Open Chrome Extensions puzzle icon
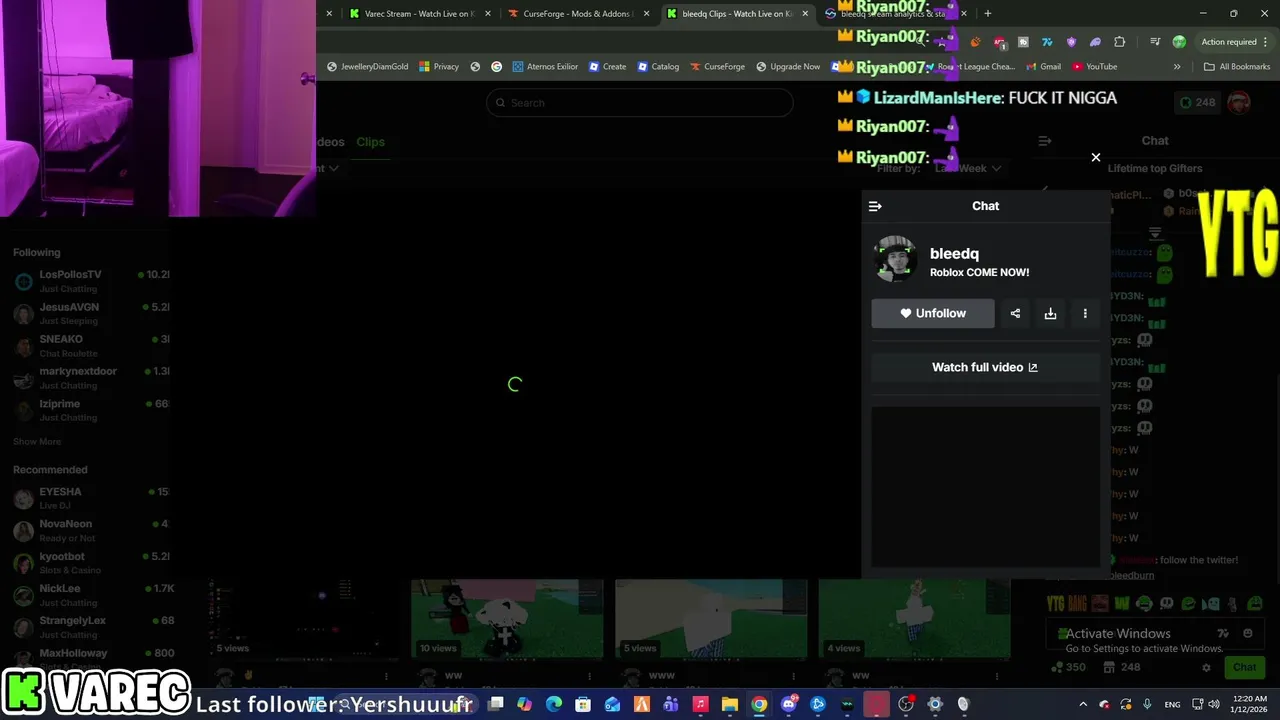1280x720 pixels. point(1119,42)
